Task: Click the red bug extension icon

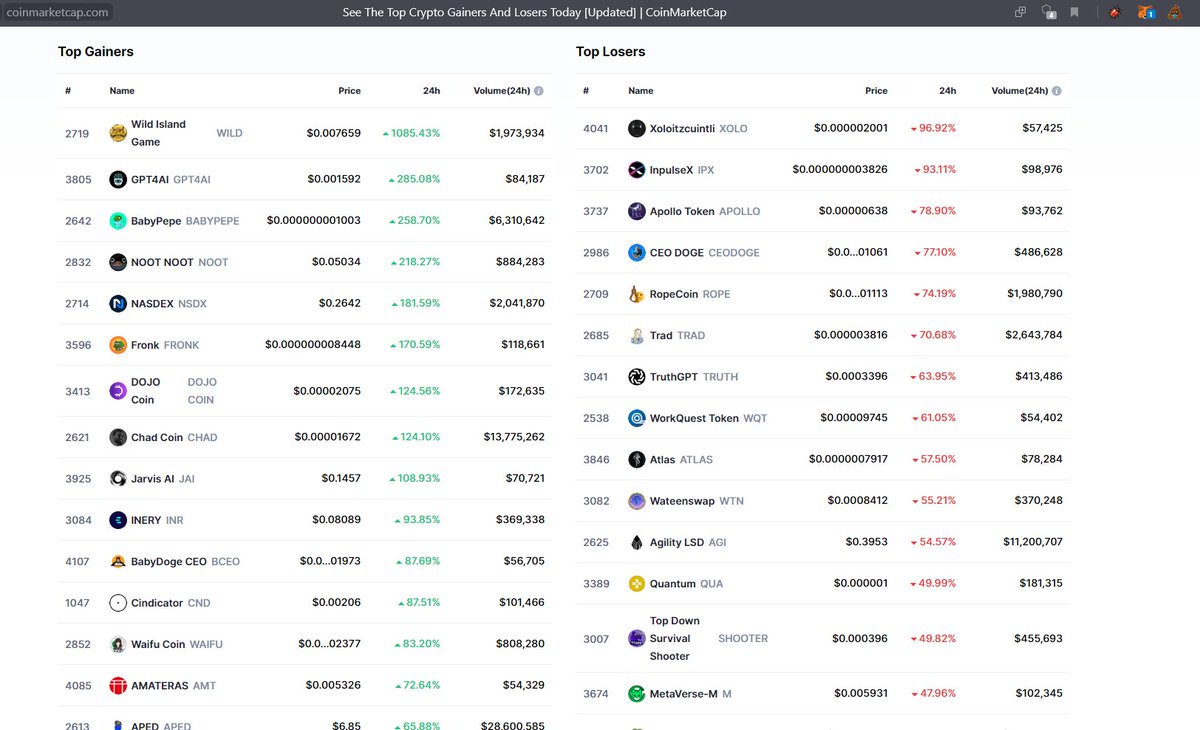Action: tap(1114, 13)
